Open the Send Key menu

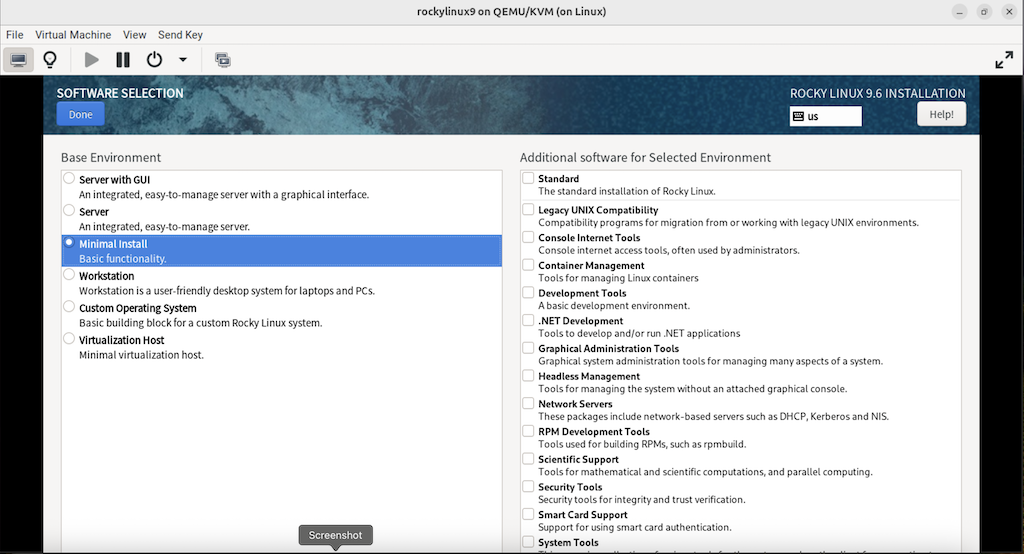[180, 35]
